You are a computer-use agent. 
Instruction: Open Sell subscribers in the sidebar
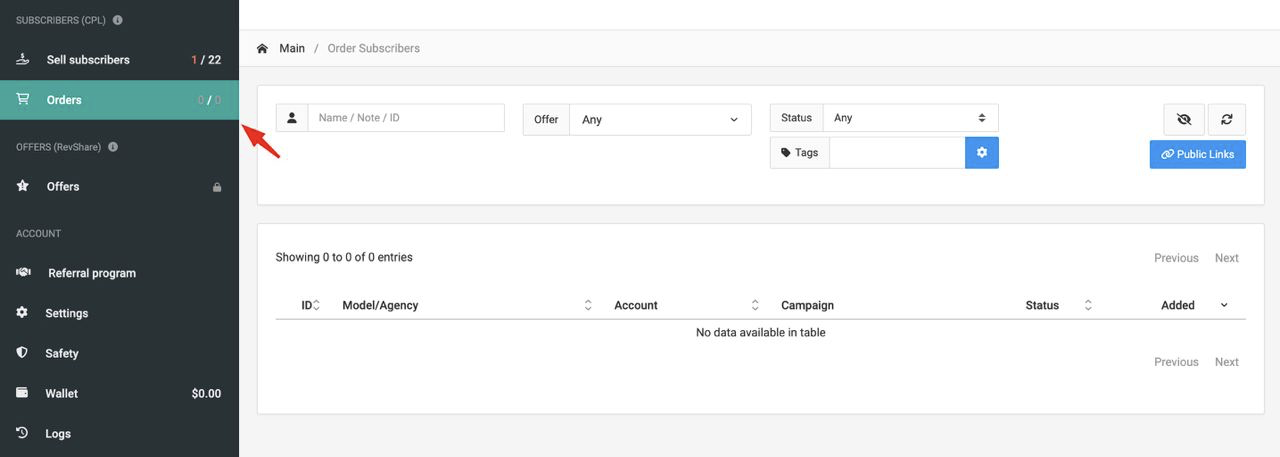(88, 60)
